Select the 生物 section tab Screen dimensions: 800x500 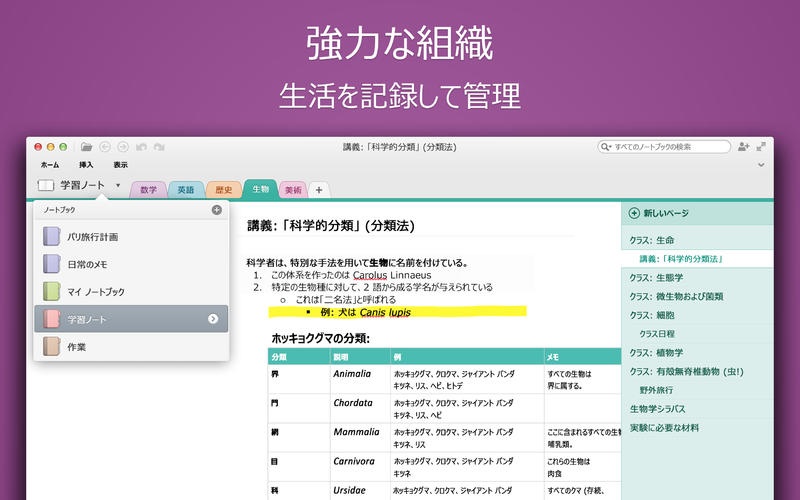pos(260,189)
